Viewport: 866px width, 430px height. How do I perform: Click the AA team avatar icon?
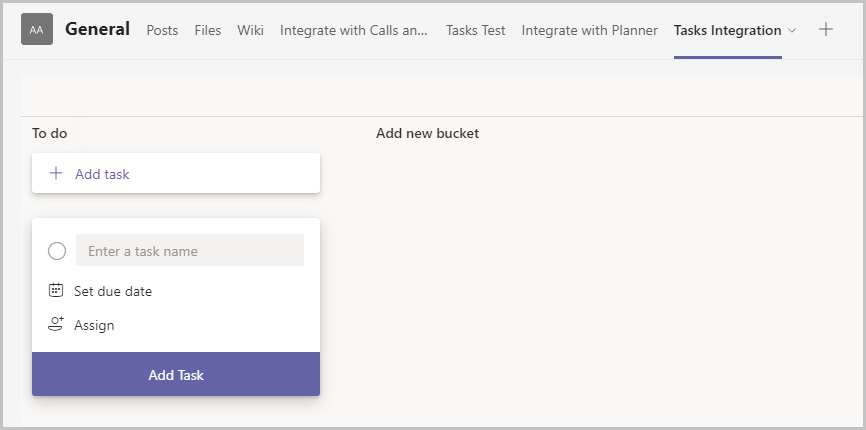[x=37, y=29]
